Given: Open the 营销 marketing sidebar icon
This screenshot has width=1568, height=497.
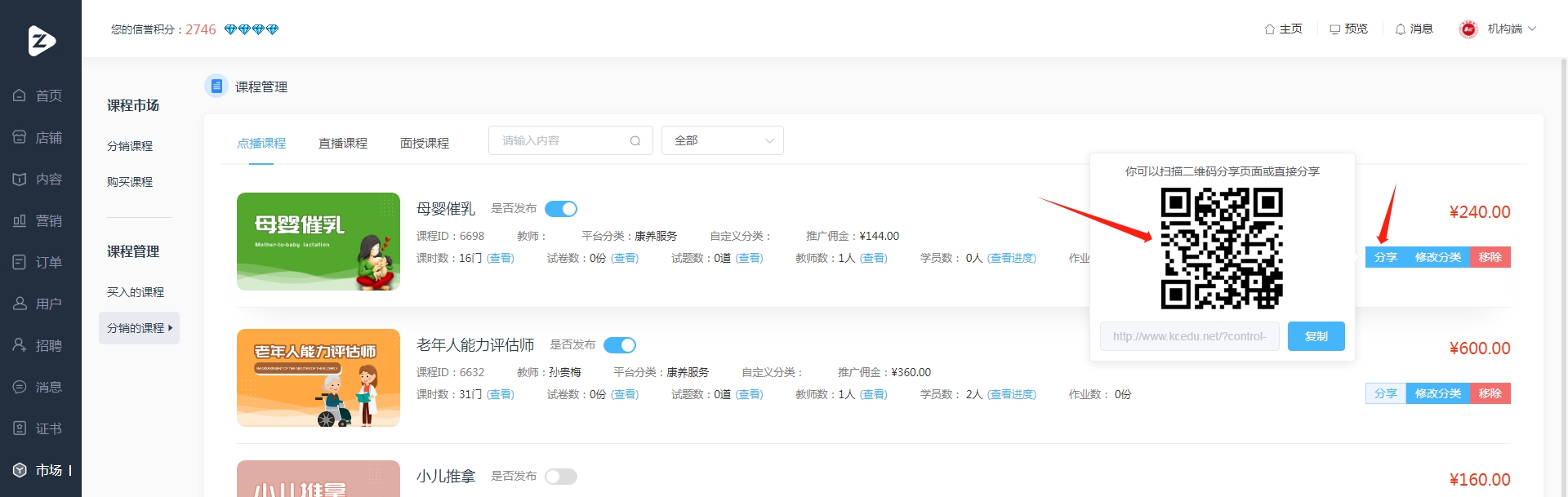Looking at the screenshot, I should (x=20, y=220).
